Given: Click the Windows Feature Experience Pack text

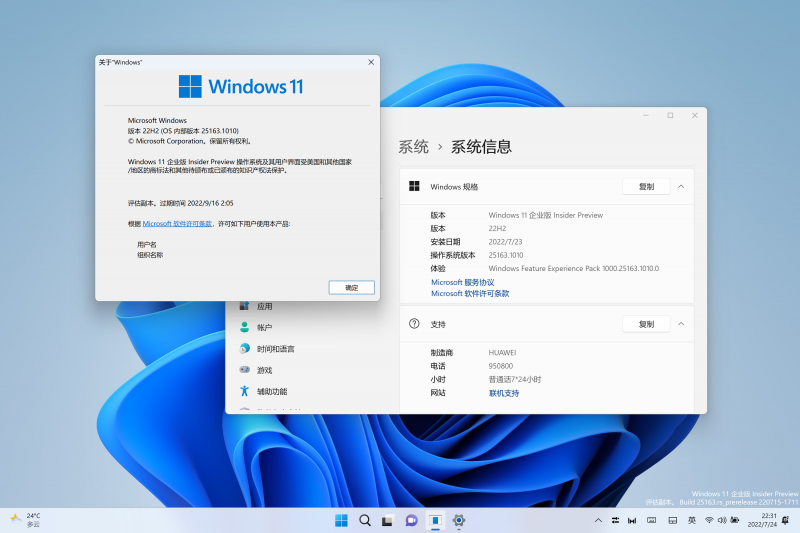Looking at the screenshot, I should (573, 268).
